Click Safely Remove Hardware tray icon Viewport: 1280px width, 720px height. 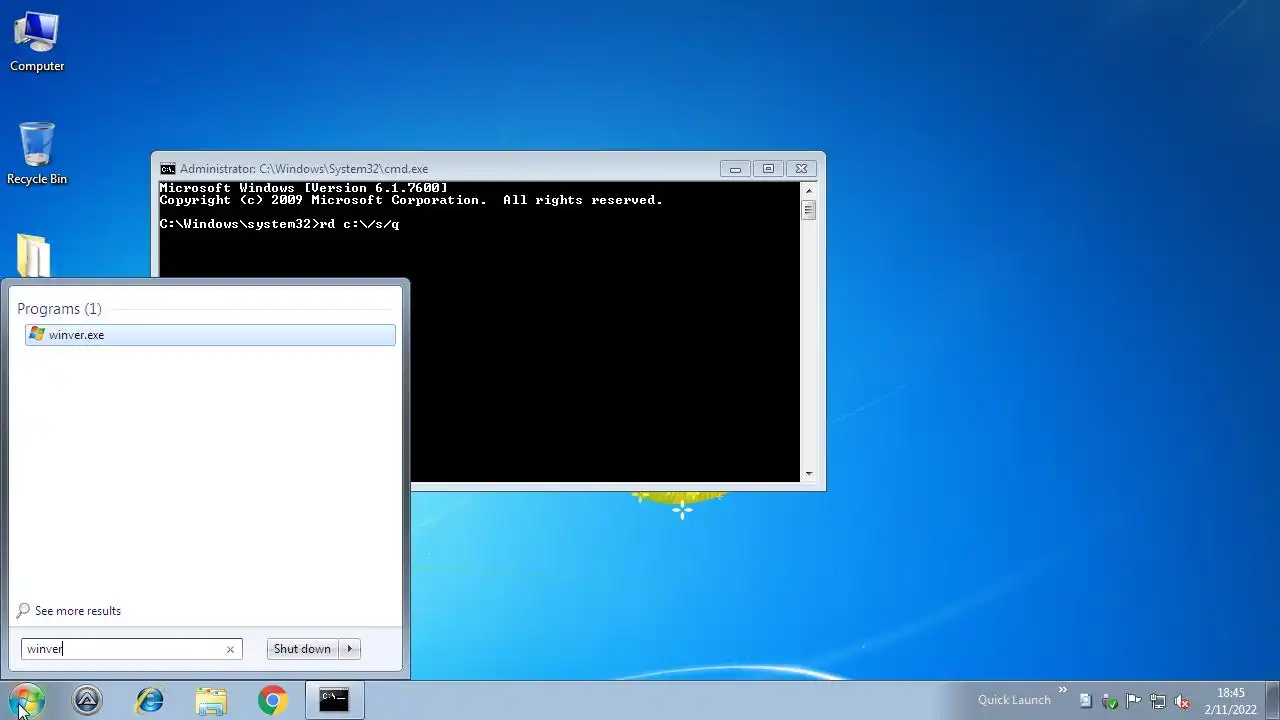1109,701
